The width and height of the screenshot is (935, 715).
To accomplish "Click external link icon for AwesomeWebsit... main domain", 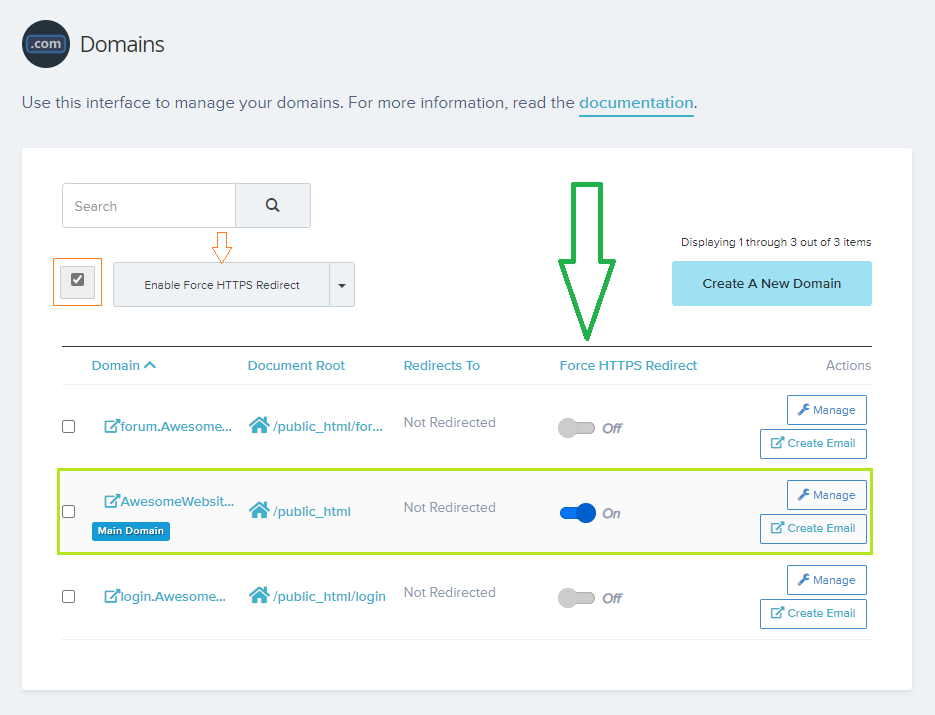I will (112, 501).
